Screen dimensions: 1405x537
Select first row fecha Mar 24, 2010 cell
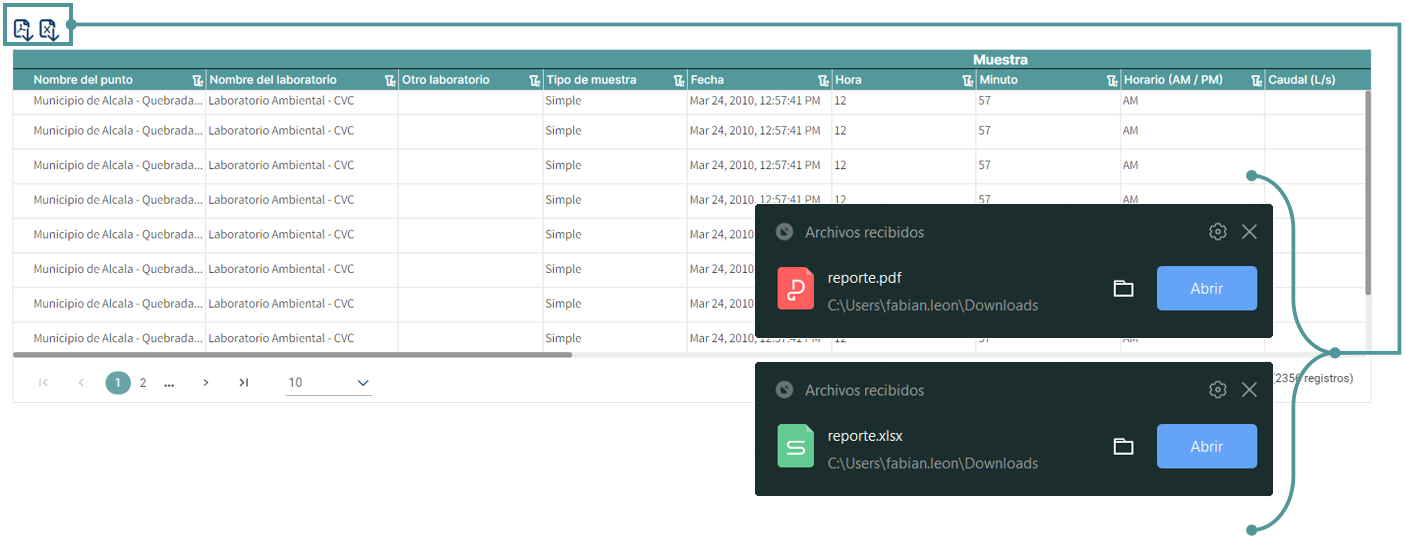click(x=759, y=101)
